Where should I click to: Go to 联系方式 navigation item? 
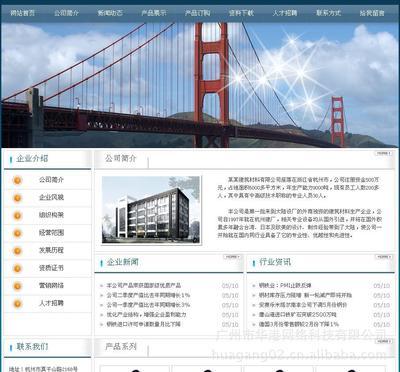point(328,13)
